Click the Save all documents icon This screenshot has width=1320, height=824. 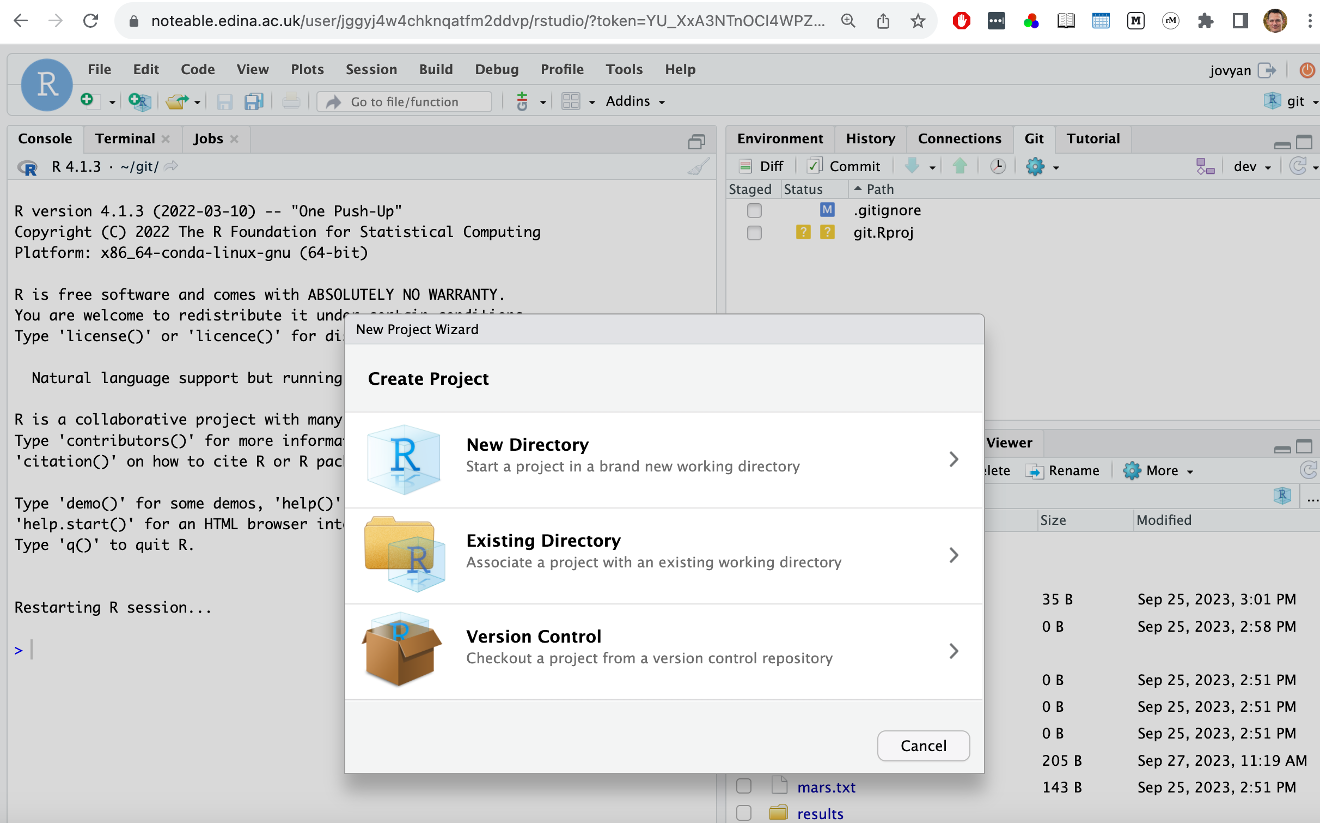(254, 101)
